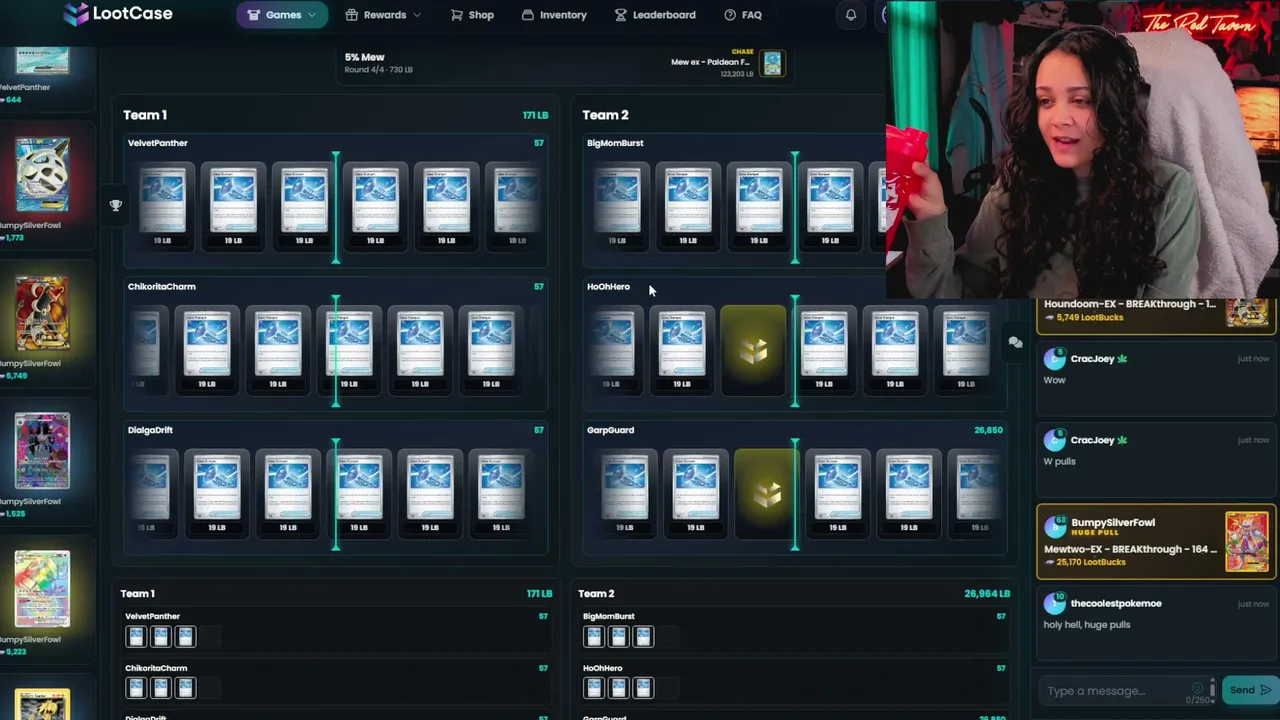The image size is (1280, 720).
Task: View the Leaderboard page
Action: pyautogui.click(x=655, y=15)
